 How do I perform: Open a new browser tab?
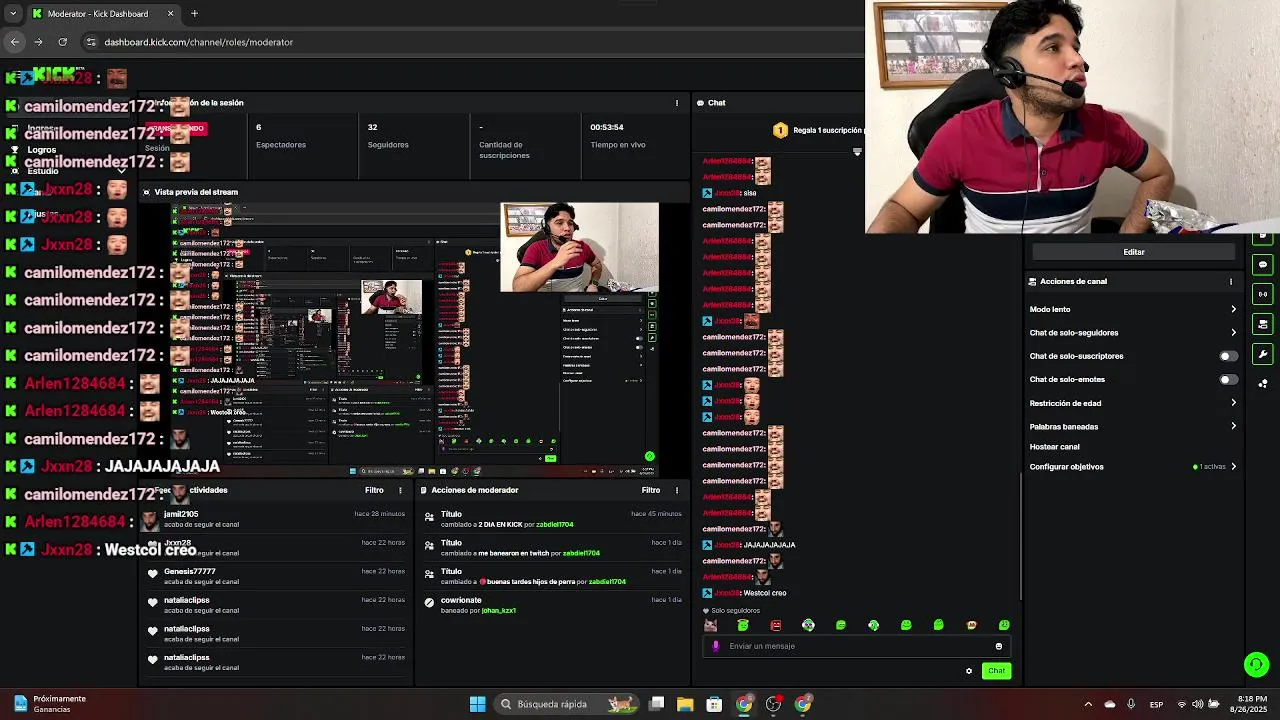(194, 13)
